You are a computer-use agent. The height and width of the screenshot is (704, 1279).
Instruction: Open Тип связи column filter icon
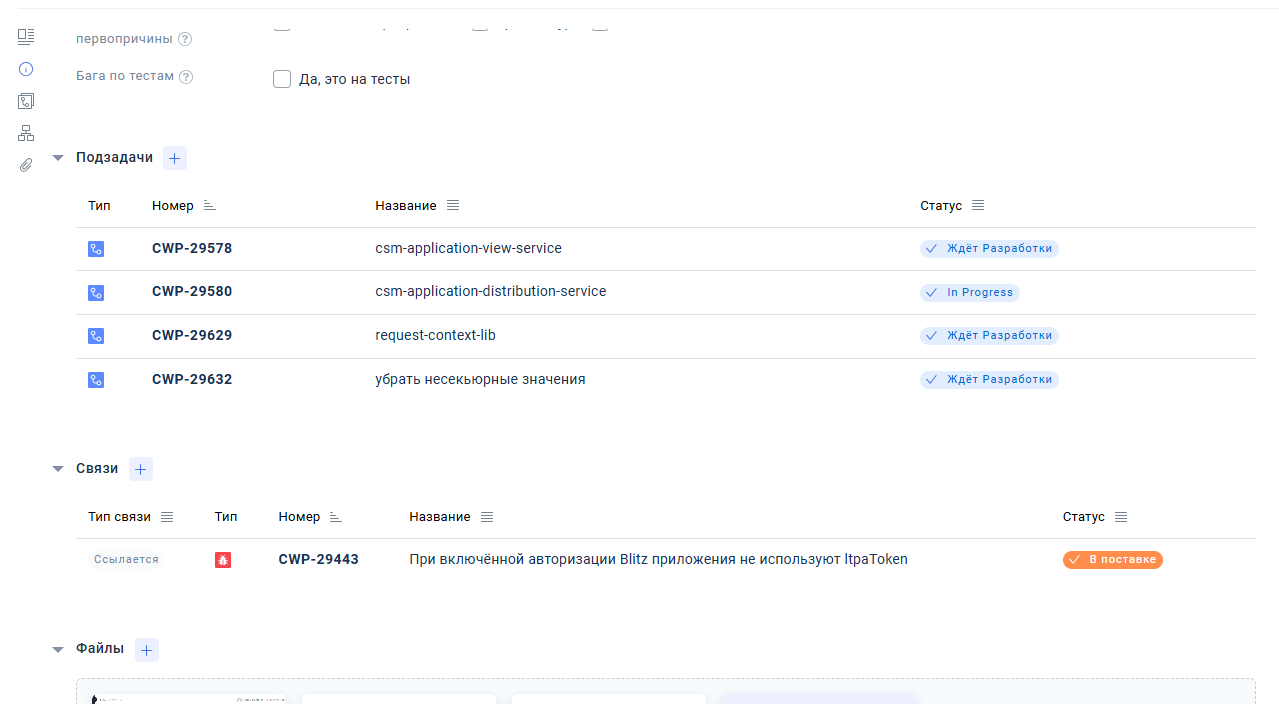(167, 518)
